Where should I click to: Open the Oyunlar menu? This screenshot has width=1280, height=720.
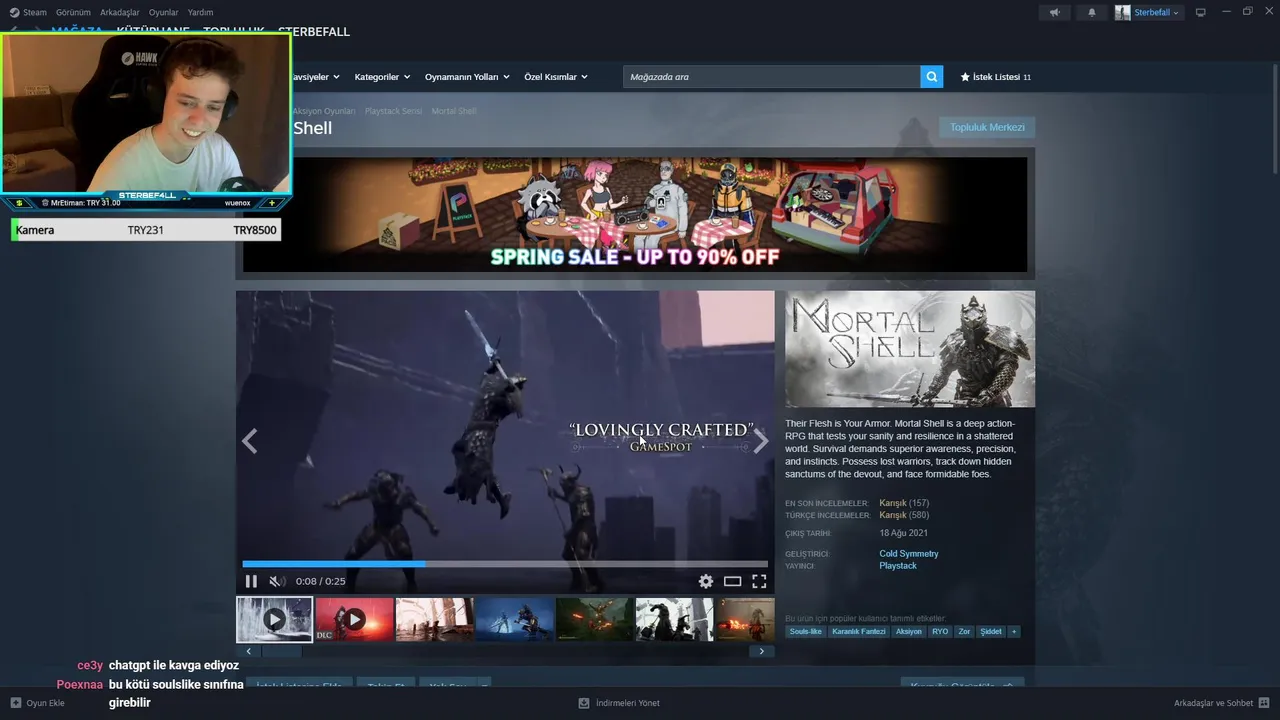click(x=163, y=12)
